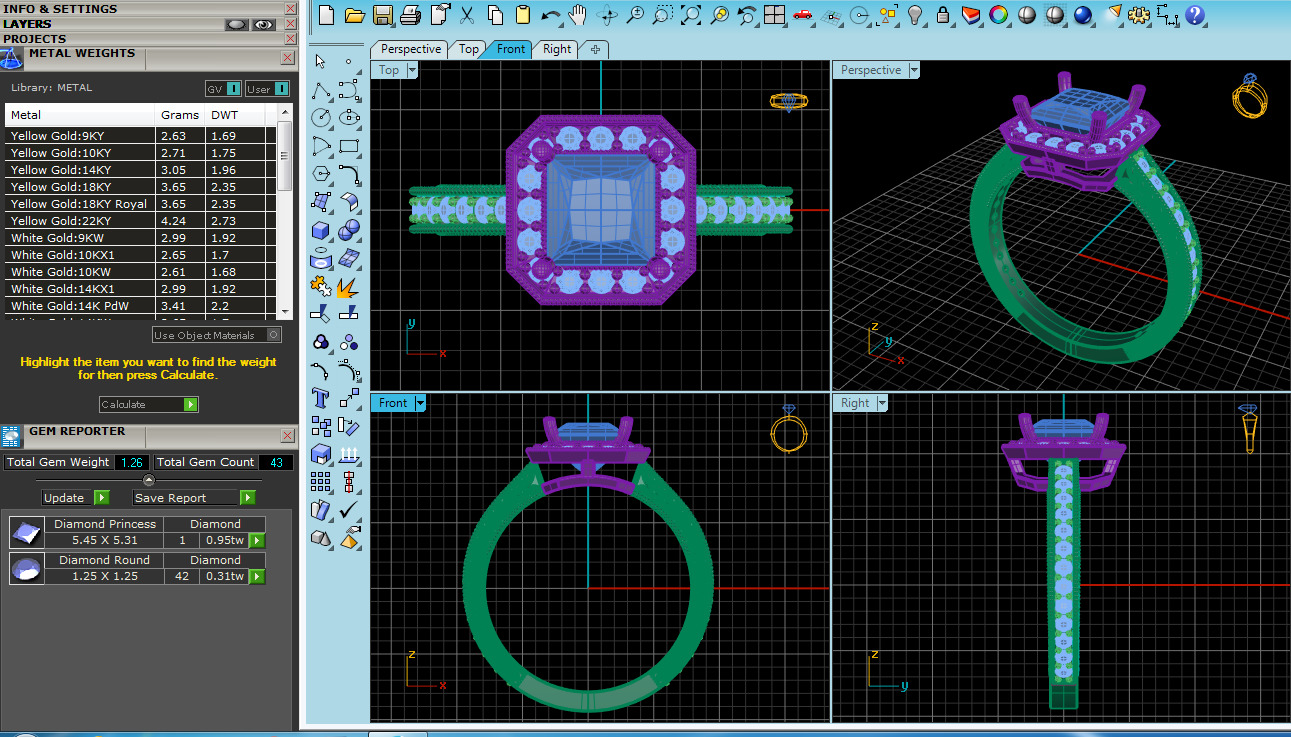This screenshot has width=1291, height=737.
Task: Open help with question mark icon
Action: tap(1194, 15)
